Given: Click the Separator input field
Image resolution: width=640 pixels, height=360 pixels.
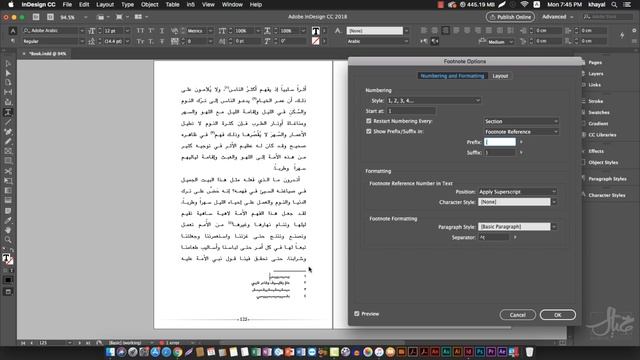Looking at the screenshot, I should [494, 237].
